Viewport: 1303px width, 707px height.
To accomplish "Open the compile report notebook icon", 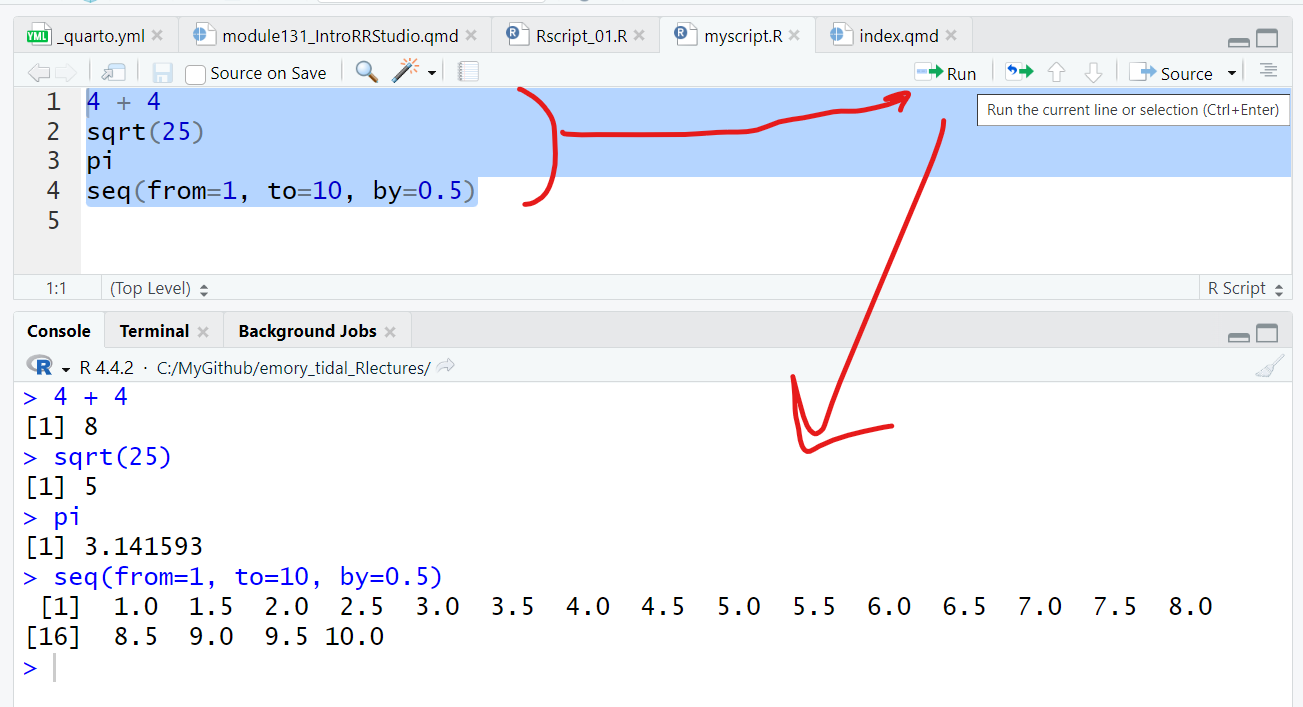I will 468,72.
